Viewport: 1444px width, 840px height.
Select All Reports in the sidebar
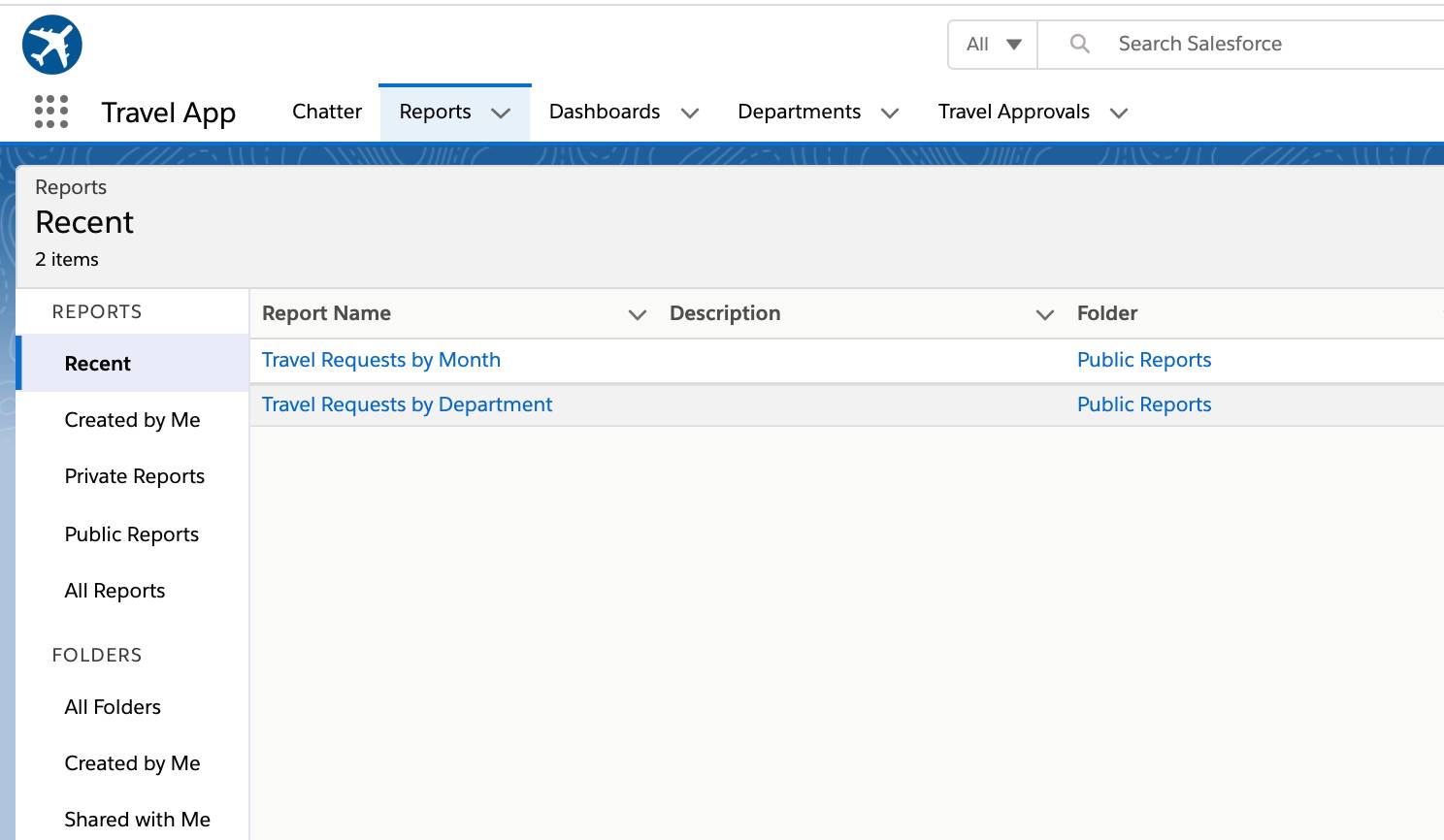(115, 591)
